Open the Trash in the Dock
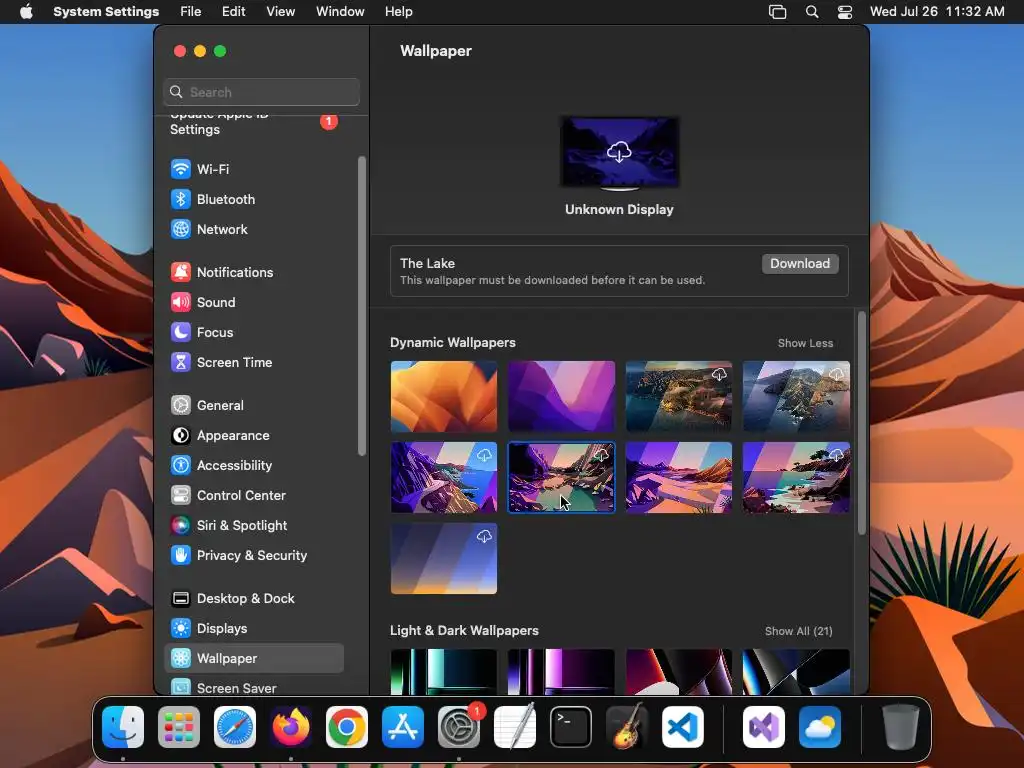This screenshot has width=1024, height=768. point(901,727)
